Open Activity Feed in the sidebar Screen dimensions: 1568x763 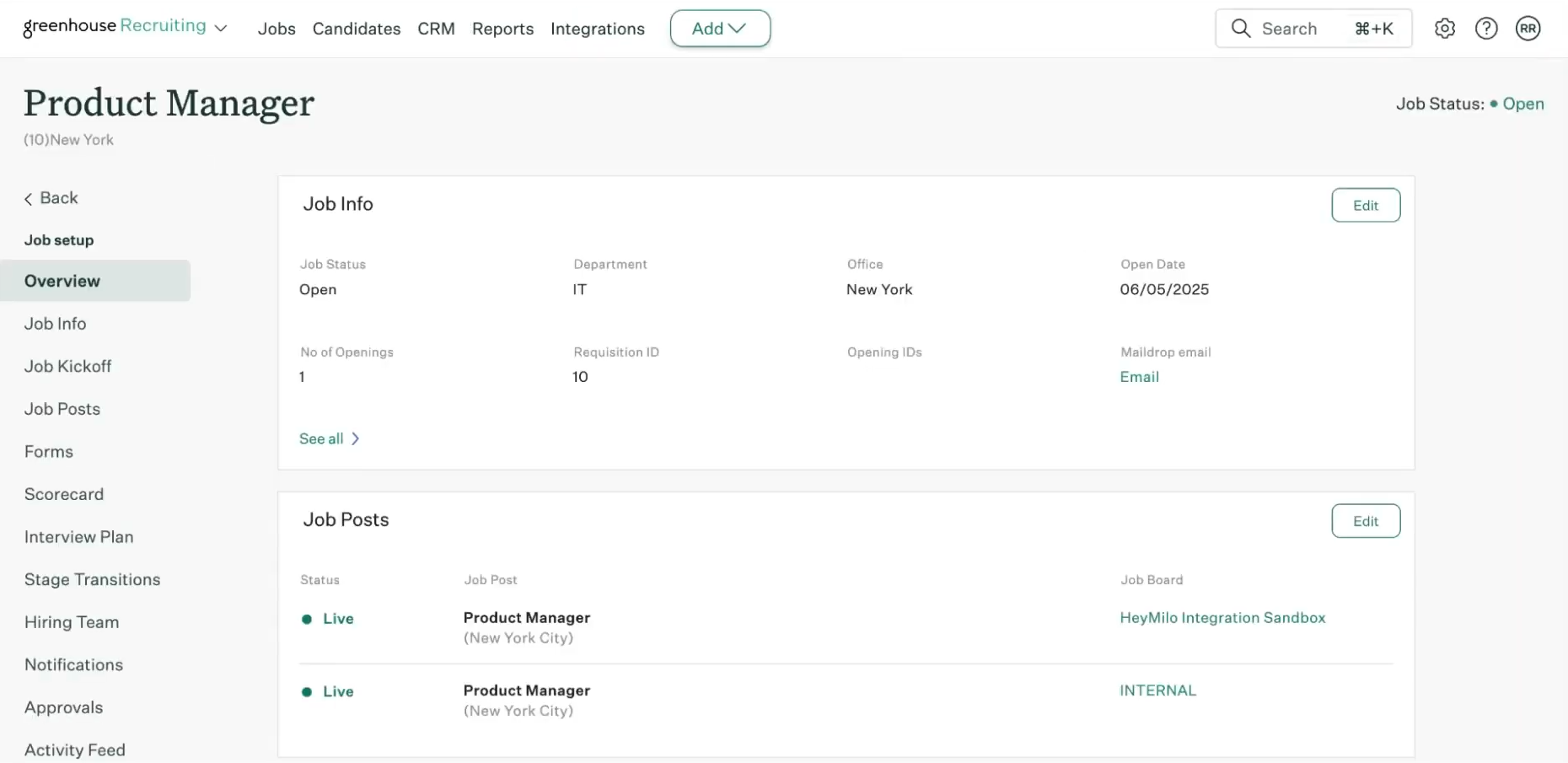tap(74, 750)
